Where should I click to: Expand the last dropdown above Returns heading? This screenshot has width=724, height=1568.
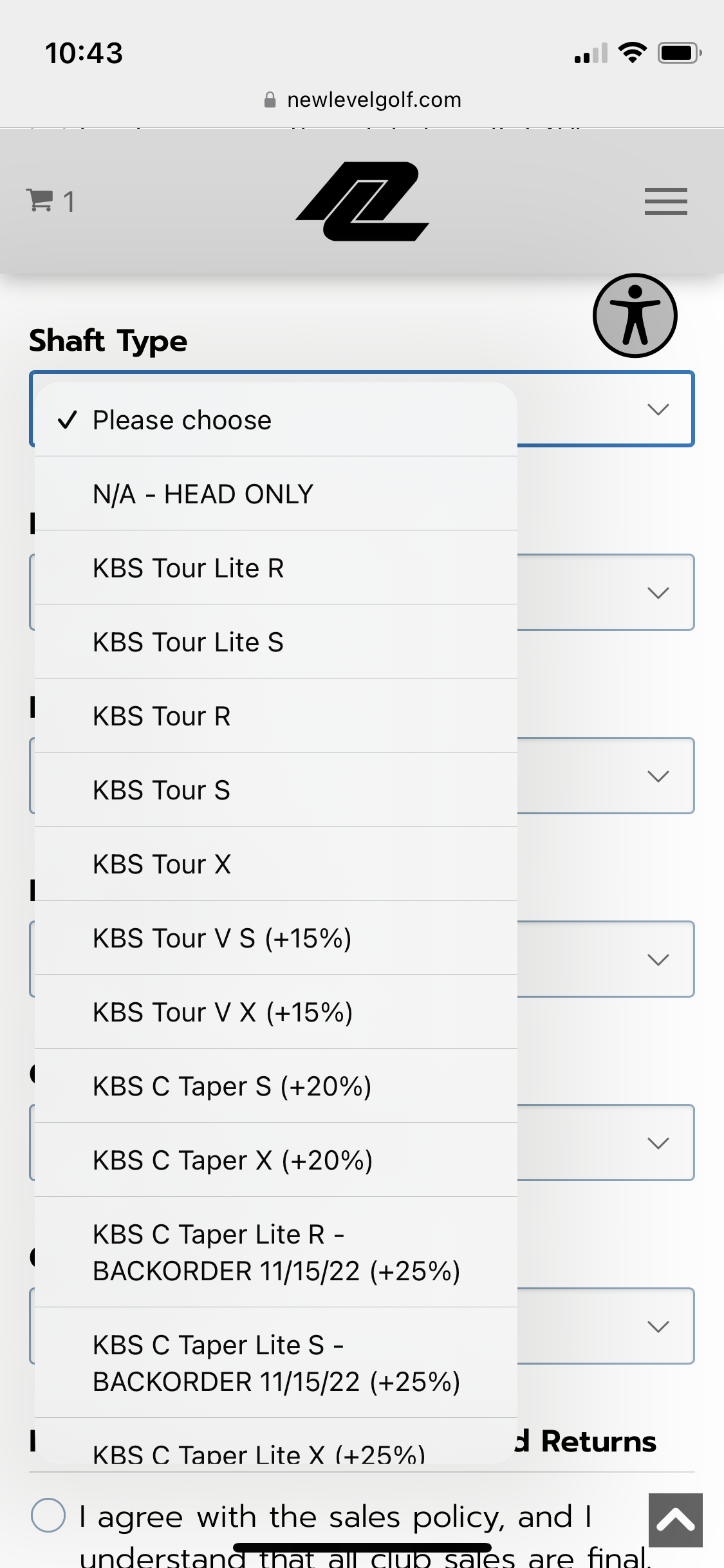pyautogui.click(x=658, y=1327)
